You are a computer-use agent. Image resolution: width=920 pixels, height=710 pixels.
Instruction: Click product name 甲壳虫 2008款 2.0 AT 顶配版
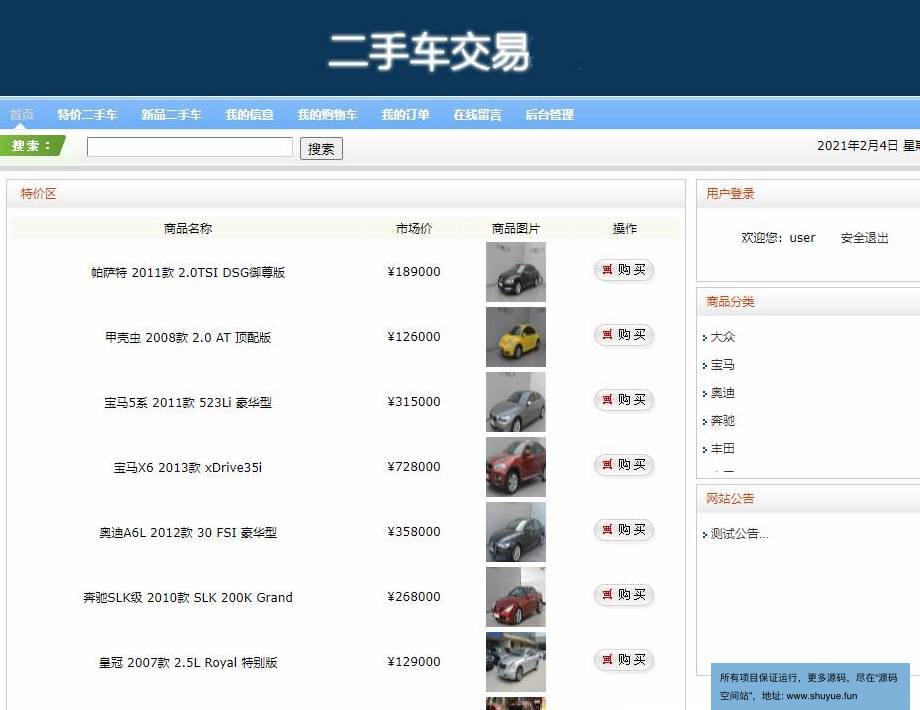(188, 337)
